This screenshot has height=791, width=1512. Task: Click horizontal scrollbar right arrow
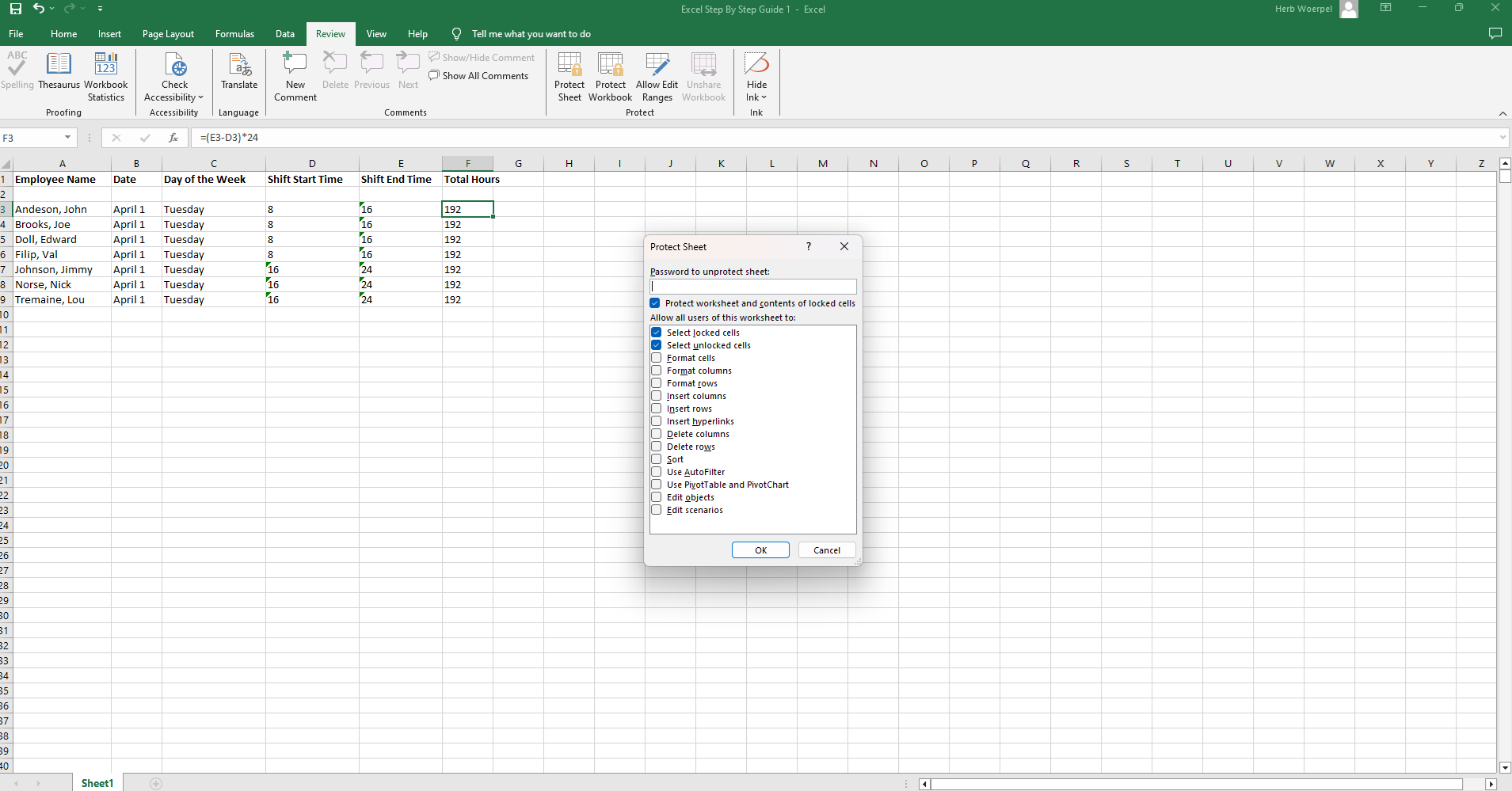click(x=1491, y=784)
